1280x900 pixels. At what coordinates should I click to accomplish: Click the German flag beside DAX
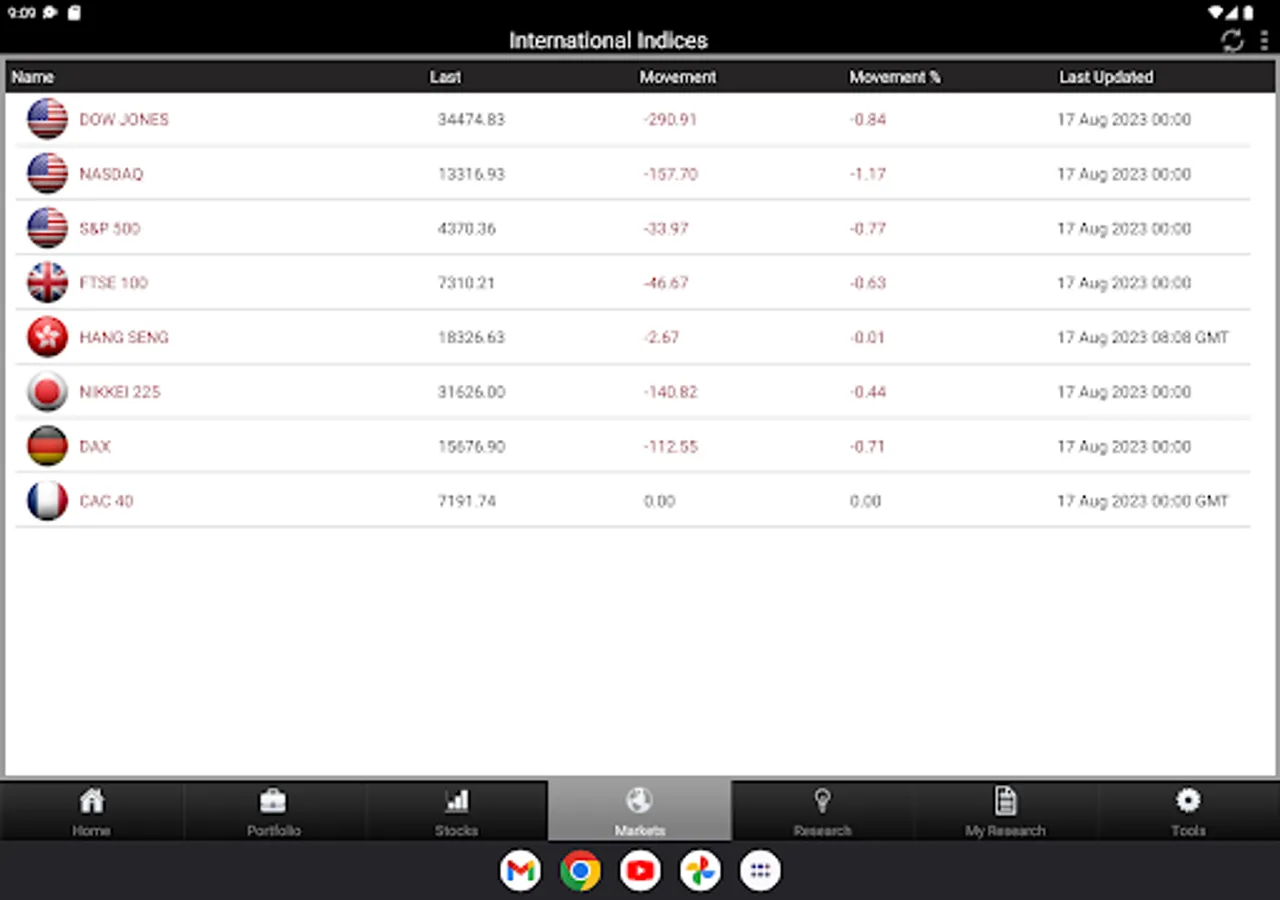[x=47, y=446]
